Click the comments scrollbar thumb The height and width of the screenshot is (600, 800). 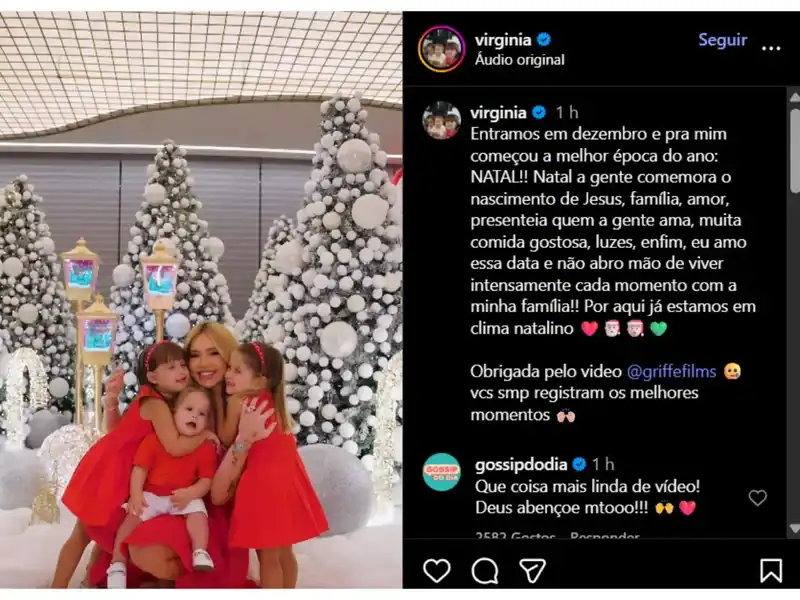point(794,151)
